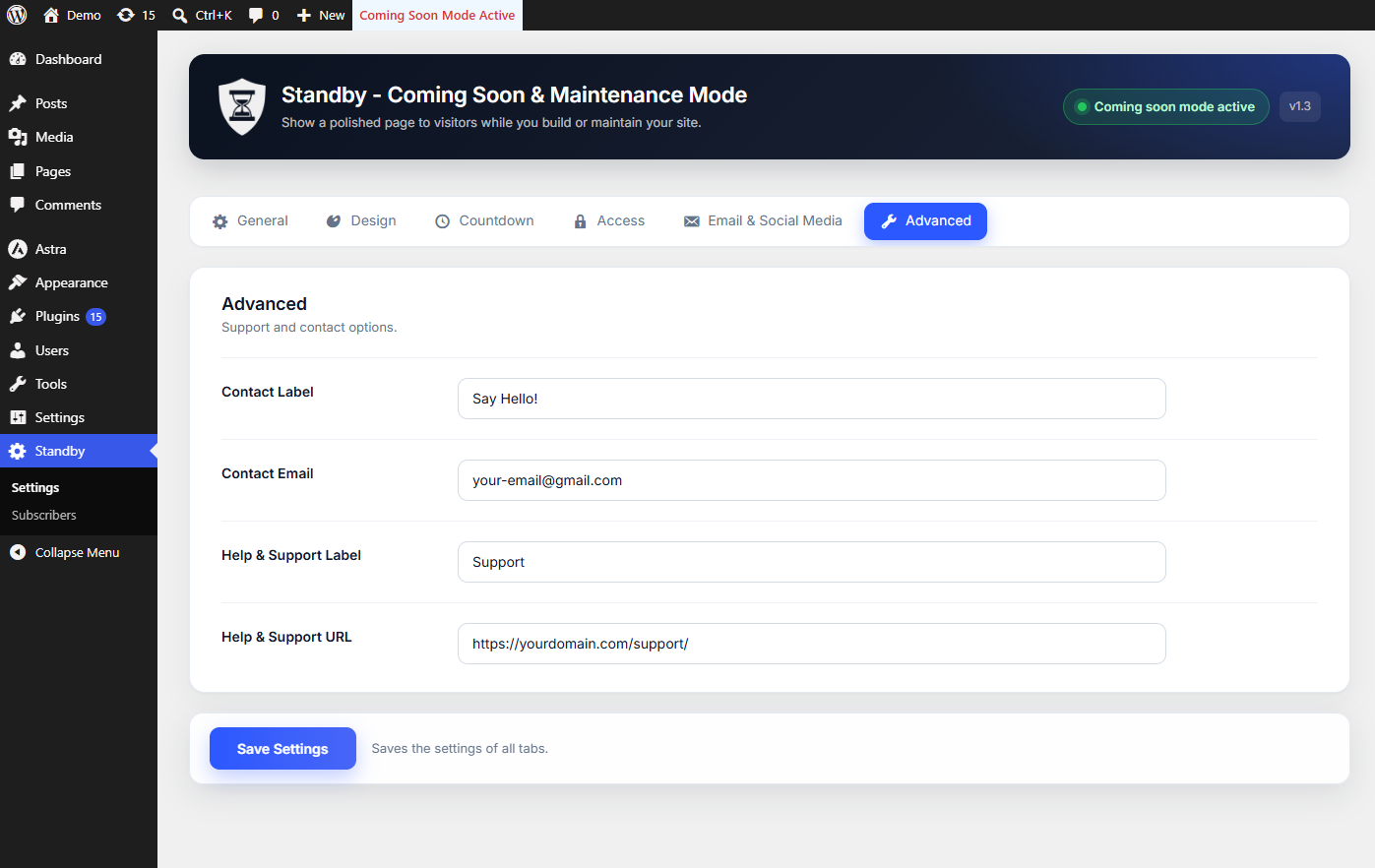
Task: Switch to the General tab
Action: pos(250,220)
